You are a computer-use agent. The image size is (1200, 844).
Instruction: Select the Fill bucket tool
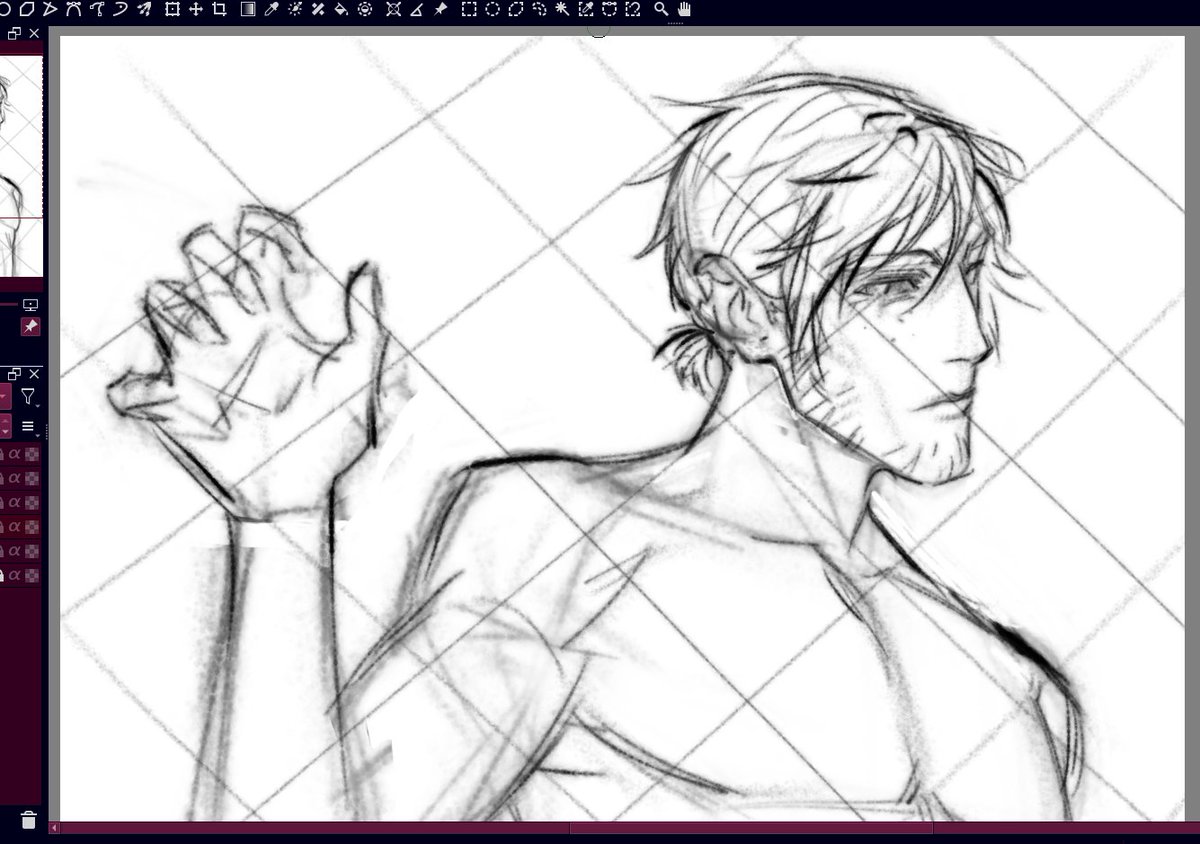tap(341, 9)
